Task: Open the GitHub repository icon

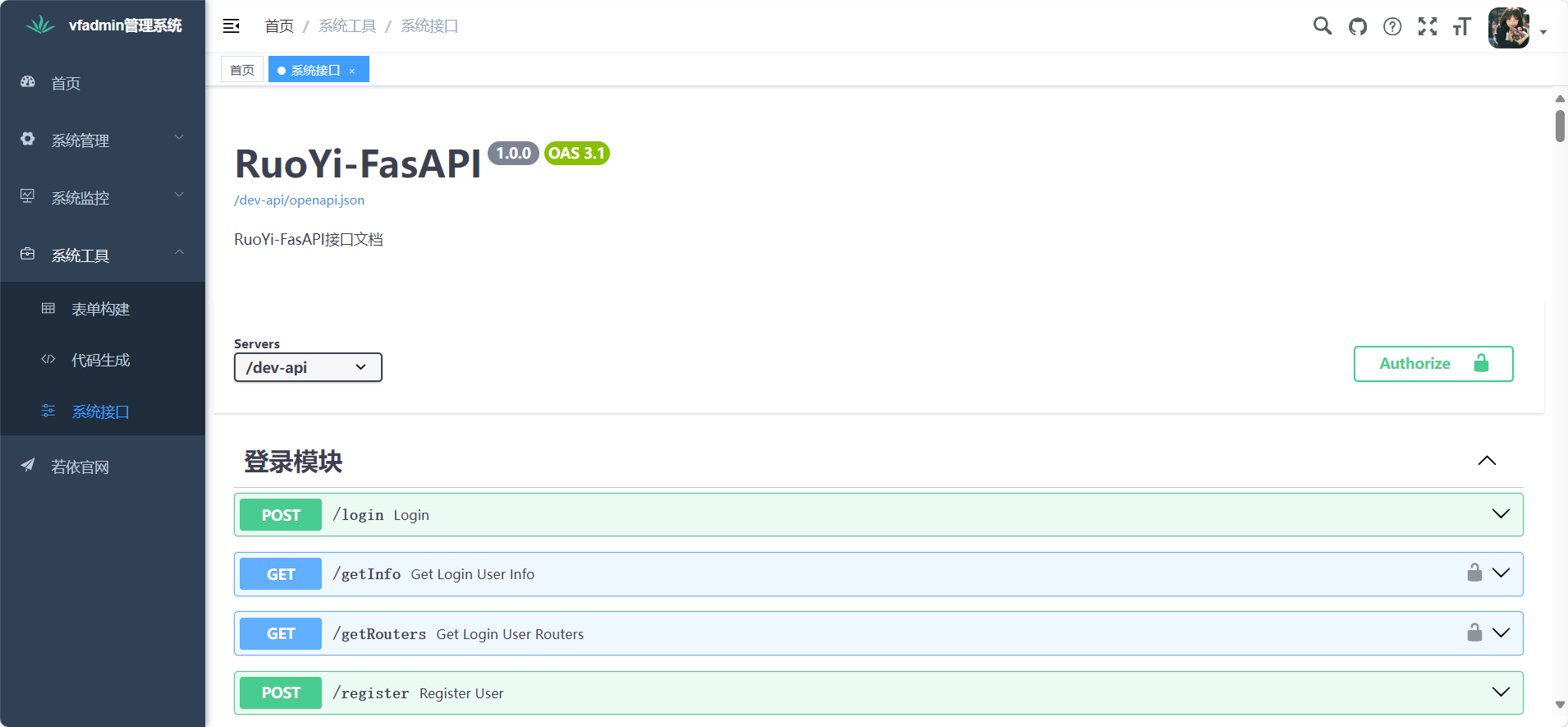Action: click(x=1358, y=26)
